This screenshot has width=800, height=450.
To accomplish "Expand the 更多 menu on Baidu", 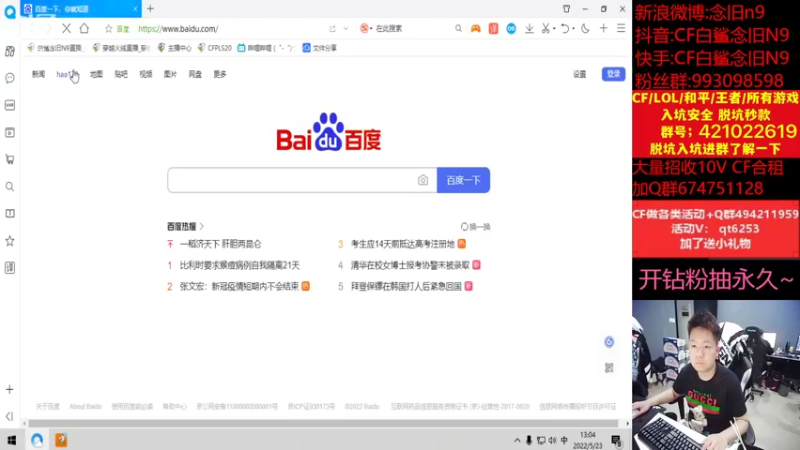I will click(220, 74).
